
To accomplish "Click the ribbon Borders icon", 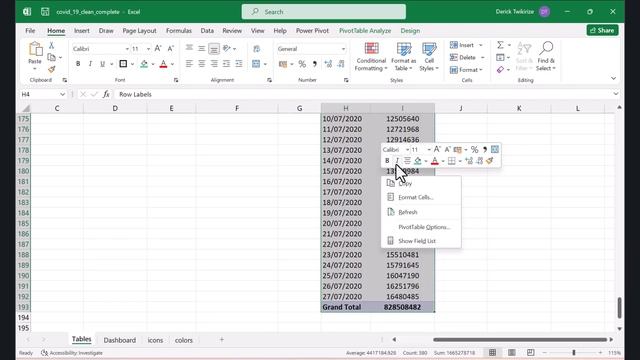I will pos(123,64).
